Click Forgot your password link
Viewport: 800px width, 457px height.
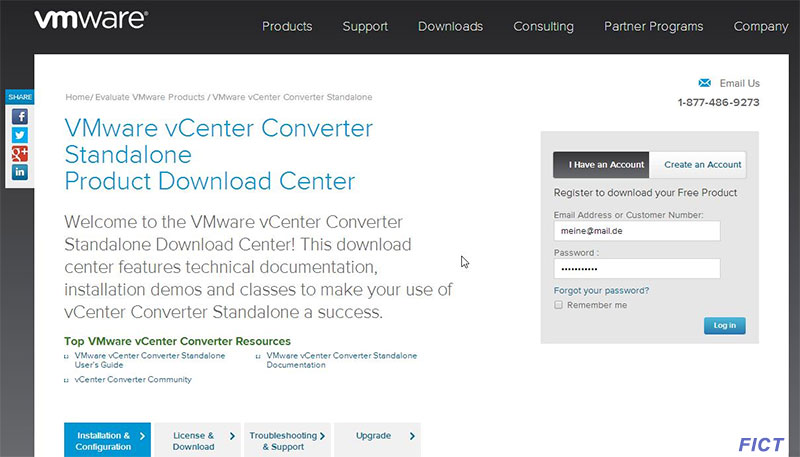pos(601,290)
